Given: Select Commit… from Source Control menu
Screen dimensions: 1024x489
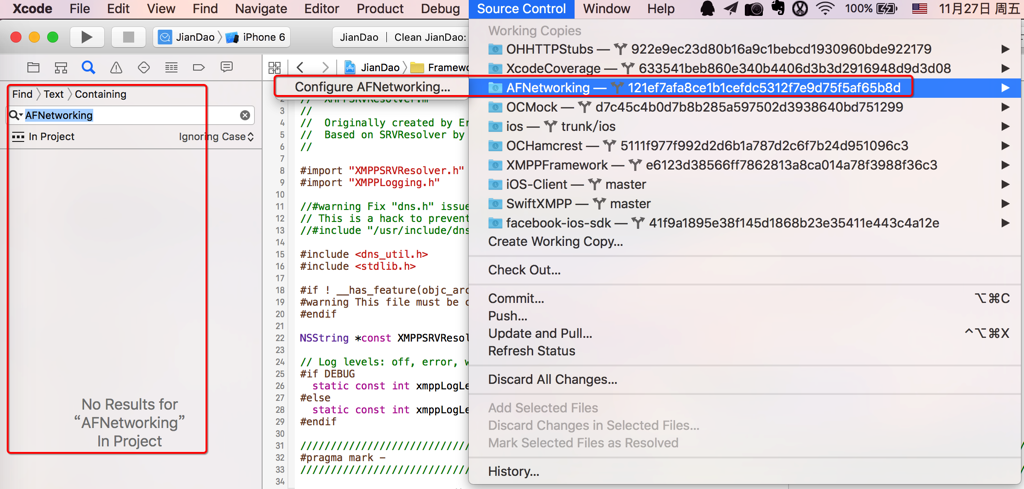Looking at the screenshot, I should click(516, 298).
